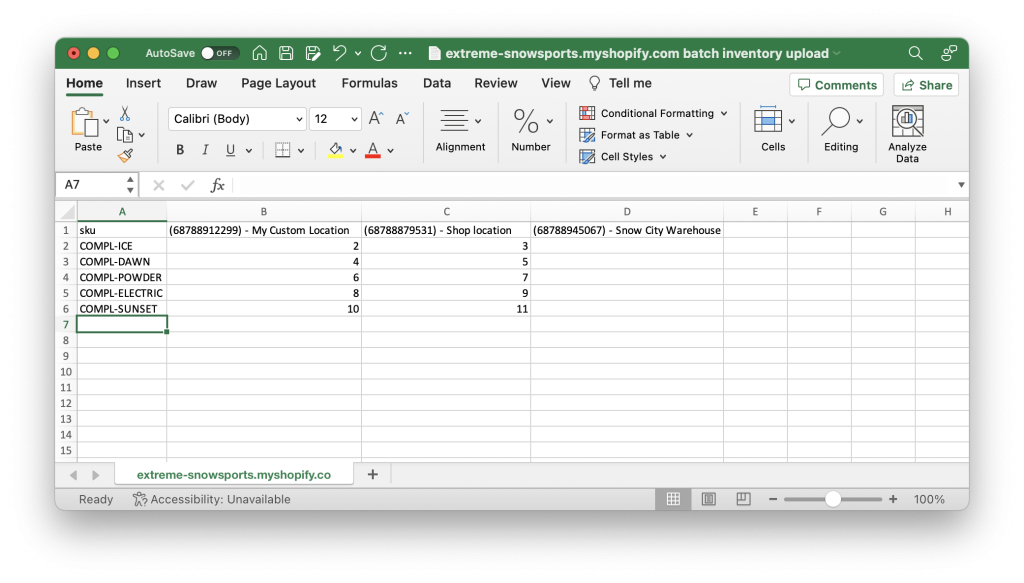Click the Share button
Viewport: 1024px width, 583px height.
pyautogui.click(x=925, y=84)
